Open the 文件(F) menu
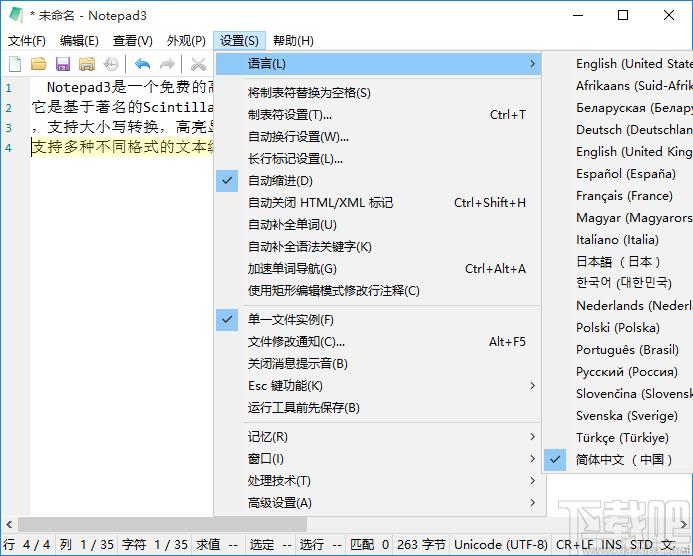Viewport: 693px width, 556px height. 27,41
